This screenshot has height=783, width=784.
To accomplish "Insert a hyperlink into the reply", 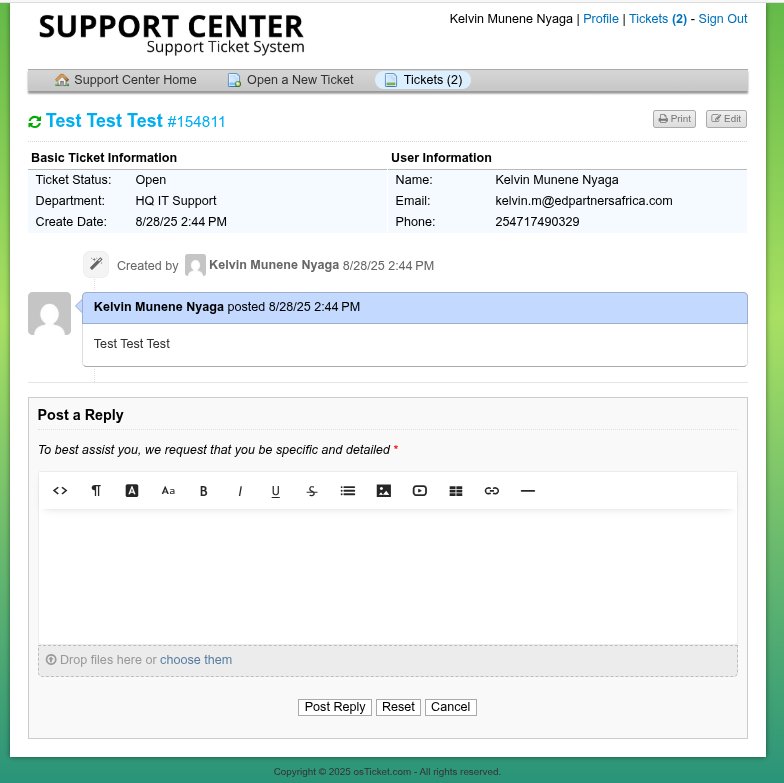I will (x=492, y=491).
